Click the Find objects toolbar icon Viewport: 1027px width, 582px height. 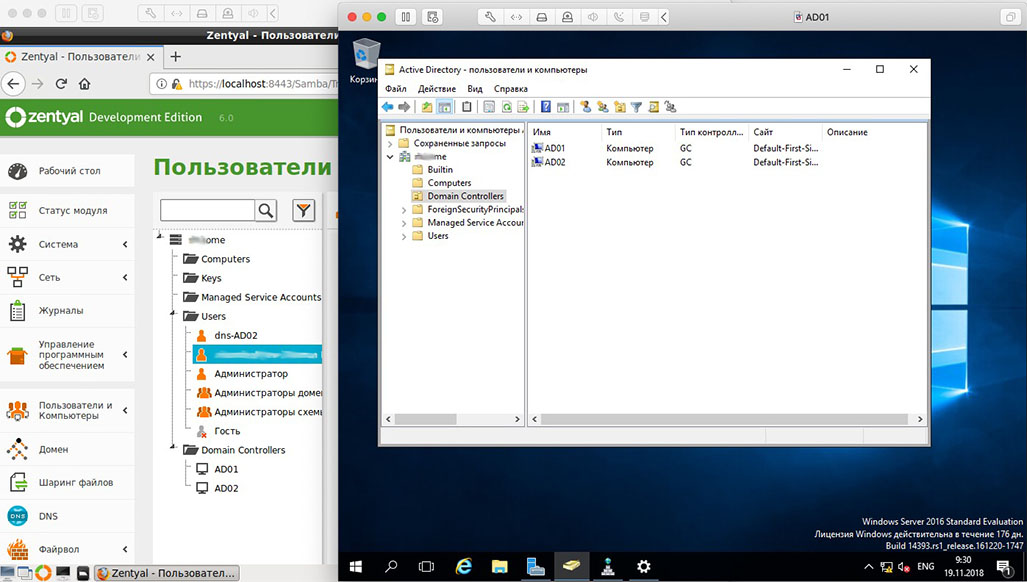point(653,107)
